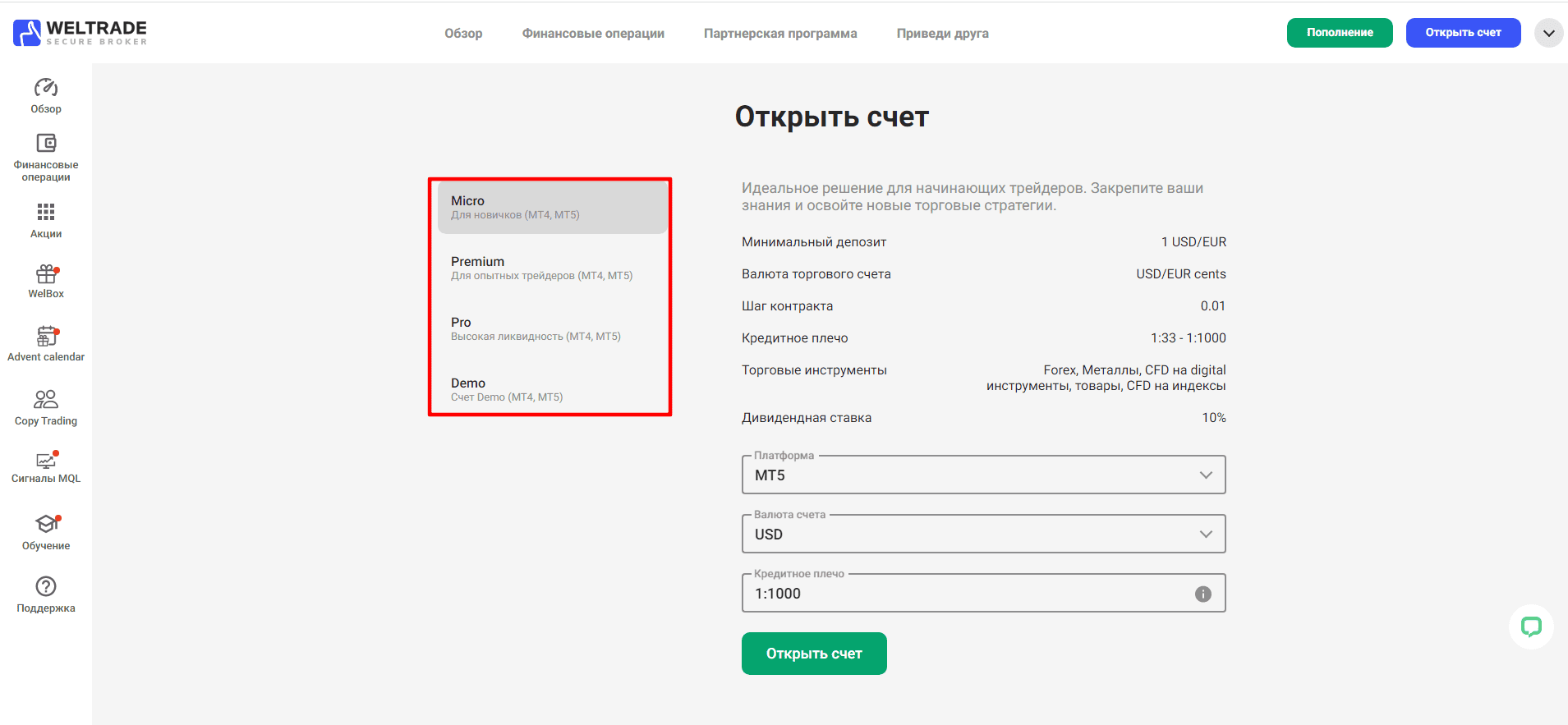The image size is (1568, 725).
Task: Click the Дивидендная ставка label
Action: click(x=807, y=418)
